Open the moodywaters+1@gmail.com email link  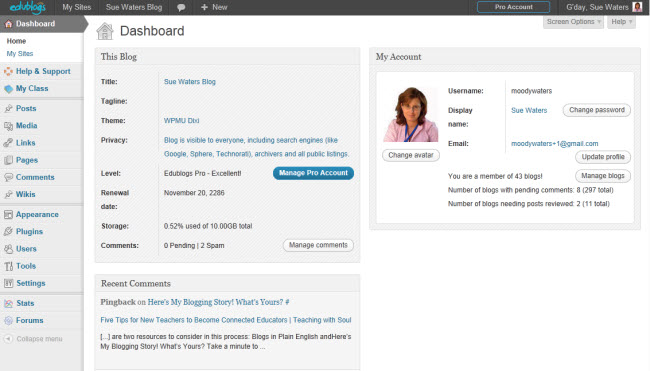[555, 143]
